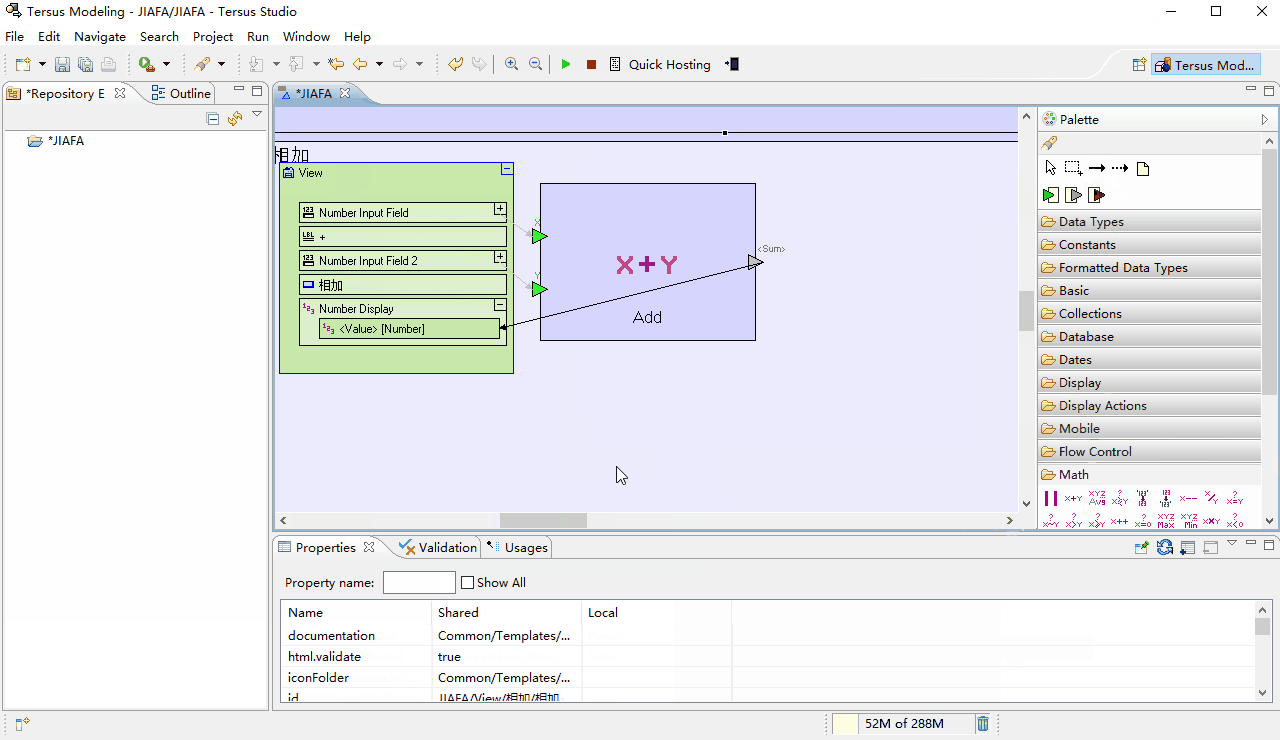The height and width of the screenshot is (740, 1280).
Task: Select the green Trigger slot tool
Action: 1051,195
